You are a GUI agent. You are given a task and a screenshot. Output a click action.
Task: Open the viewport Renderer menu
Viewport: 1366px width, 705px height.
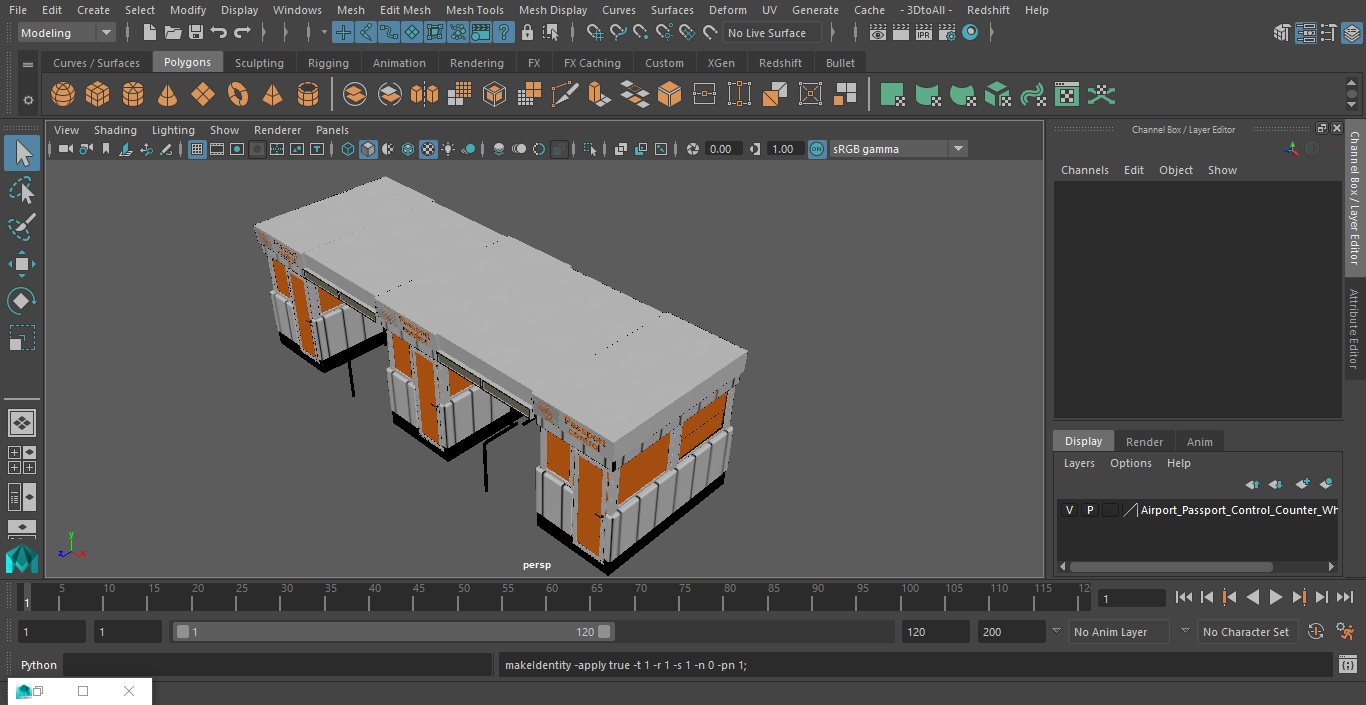coord(277,130)
